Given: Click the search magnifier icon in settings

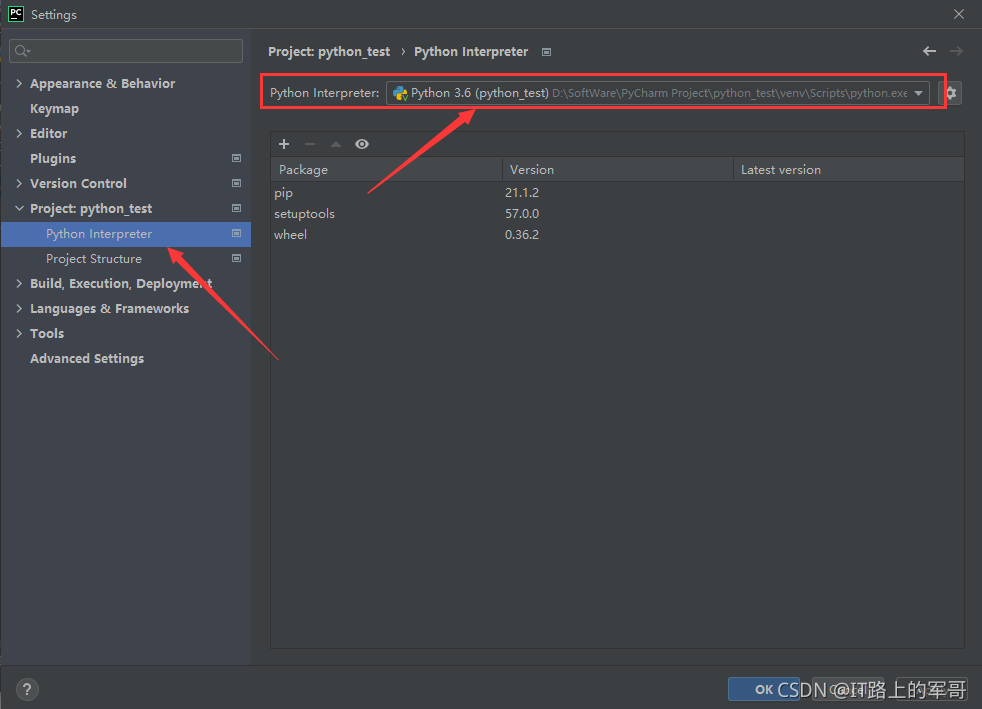Looking at the screenshot, I should [x=23, y=51].
